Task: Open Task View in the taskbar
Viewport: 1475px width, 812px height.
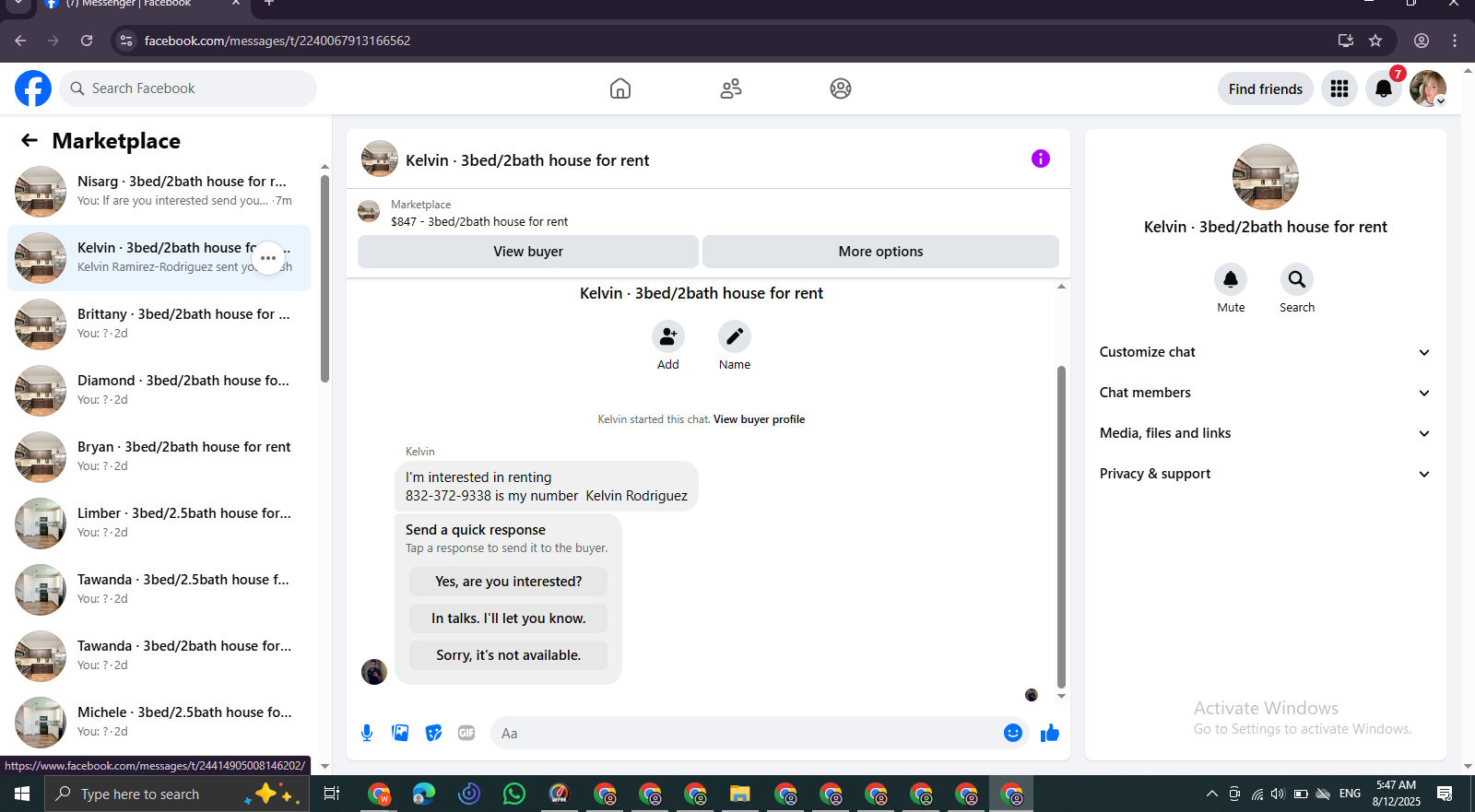Action: (332, 794)
